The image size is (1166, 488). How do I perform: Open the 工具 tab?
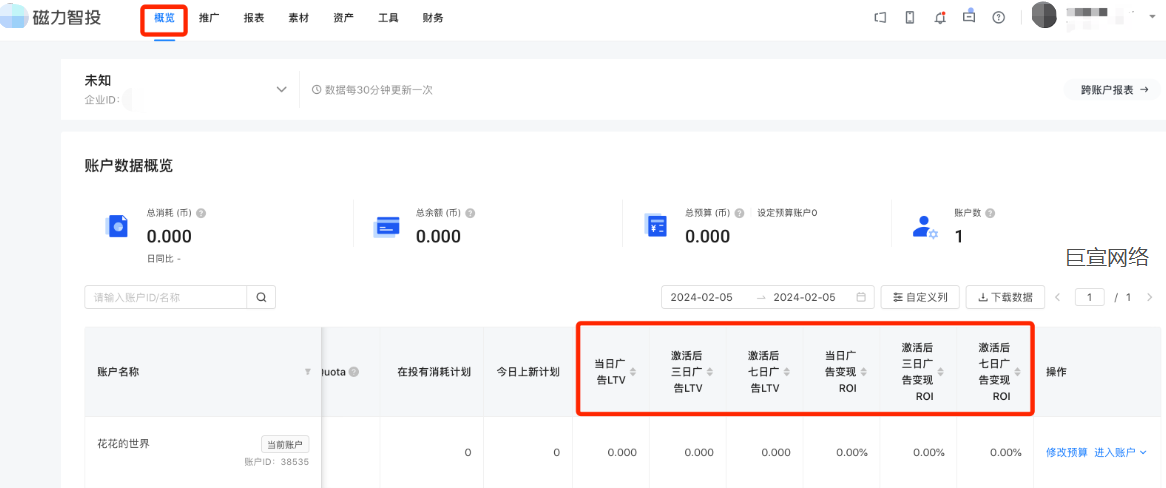click(388, 18)
